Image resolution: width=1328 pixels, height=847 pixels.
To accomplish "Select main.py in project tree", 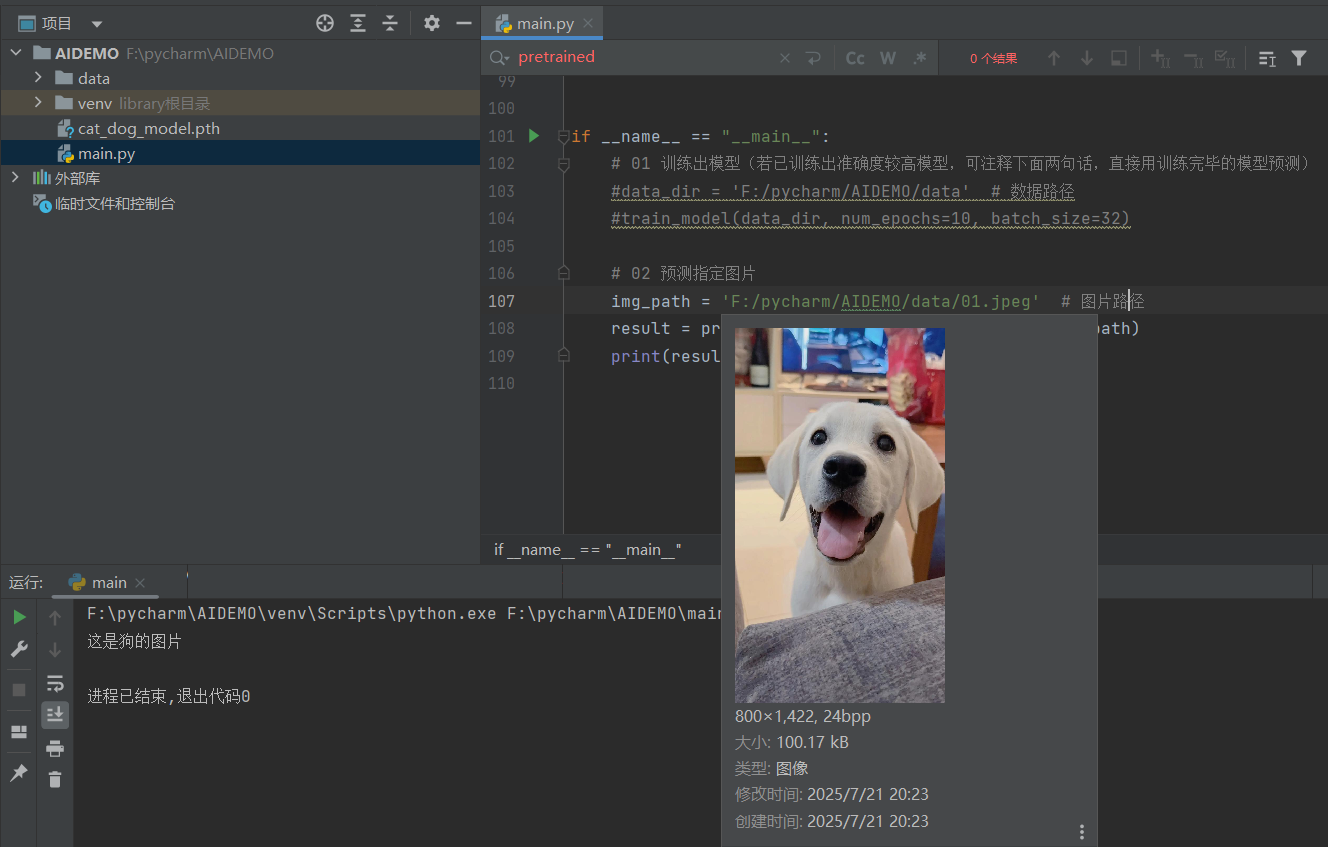I will click(x=106, y=153).
